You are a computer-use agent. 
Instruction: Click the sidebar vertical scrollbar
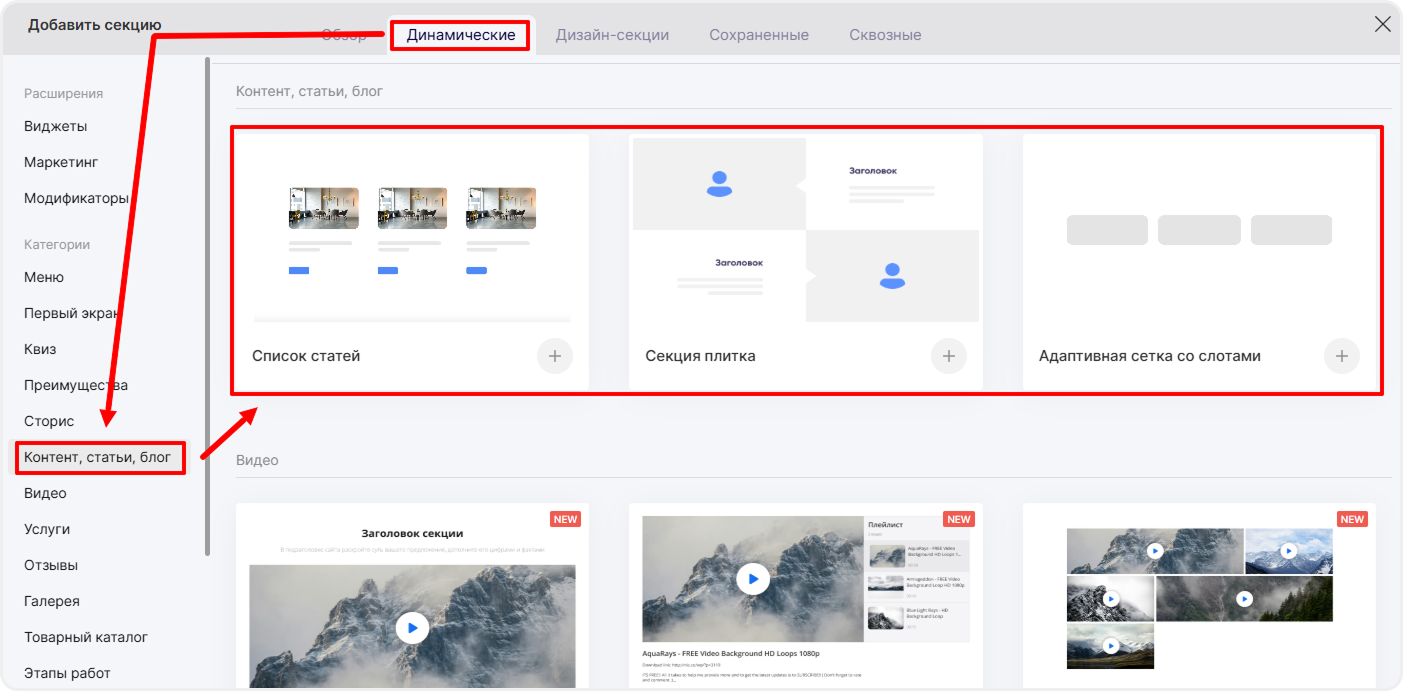[207, 300]
